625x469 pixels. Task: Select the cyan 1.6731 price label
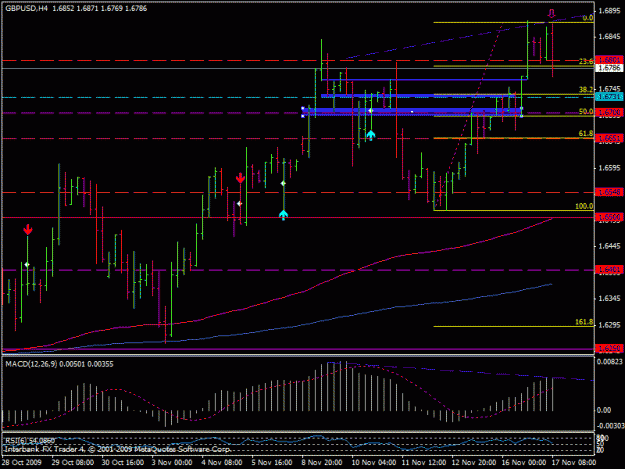(x=609, y=97)
